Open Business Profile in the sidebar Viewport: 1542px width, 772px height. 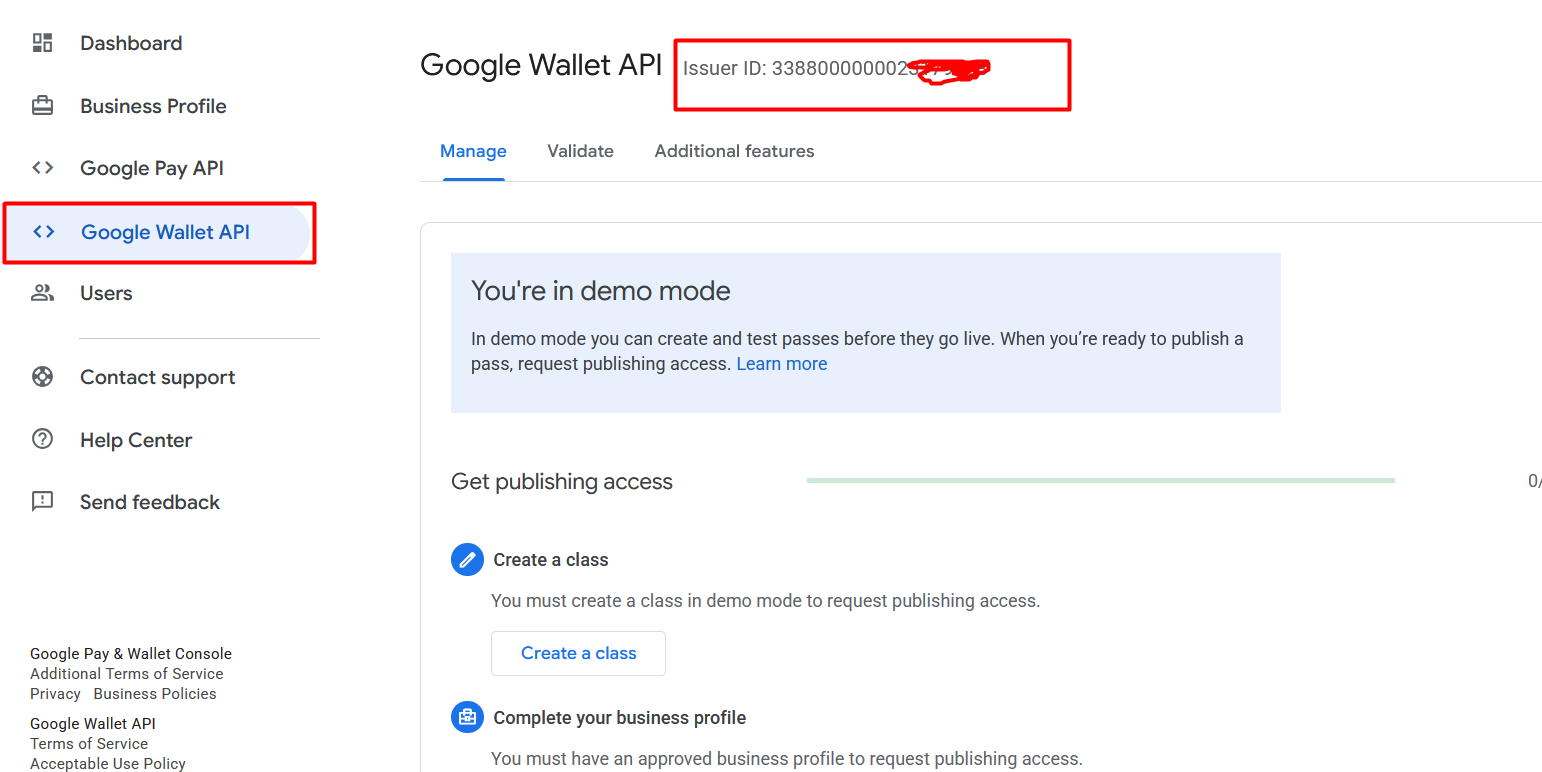pyautogui.click(x=153, y=106)
